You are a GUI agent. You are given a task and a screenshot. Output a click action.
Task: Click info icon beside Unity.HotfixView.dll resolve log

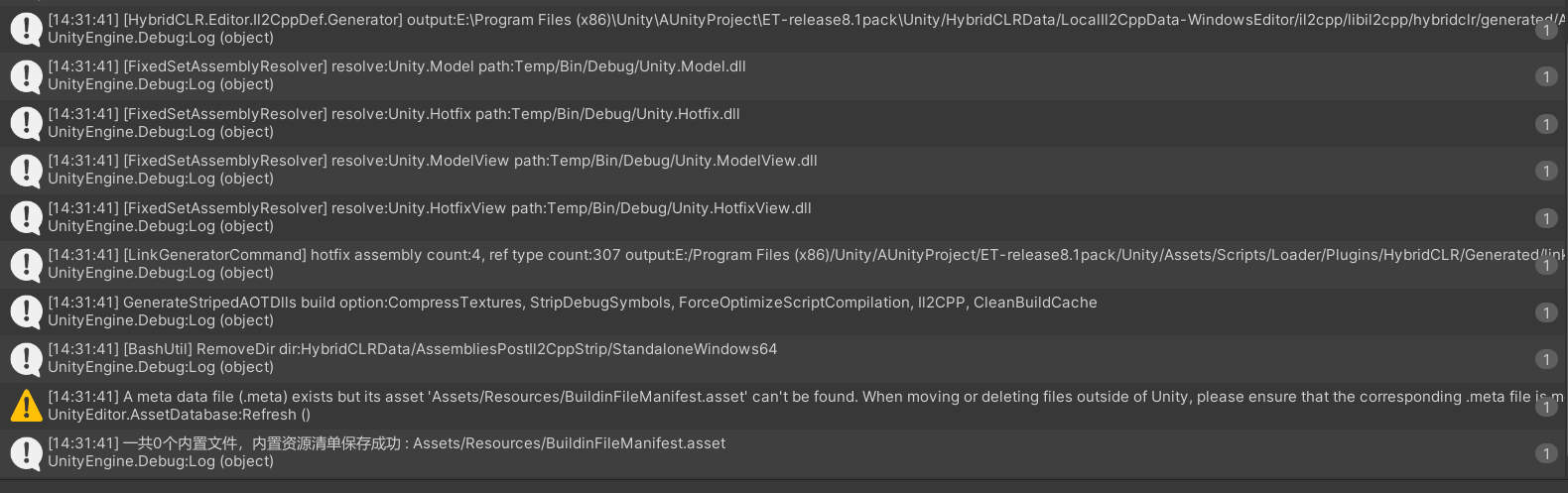point(26,217)
